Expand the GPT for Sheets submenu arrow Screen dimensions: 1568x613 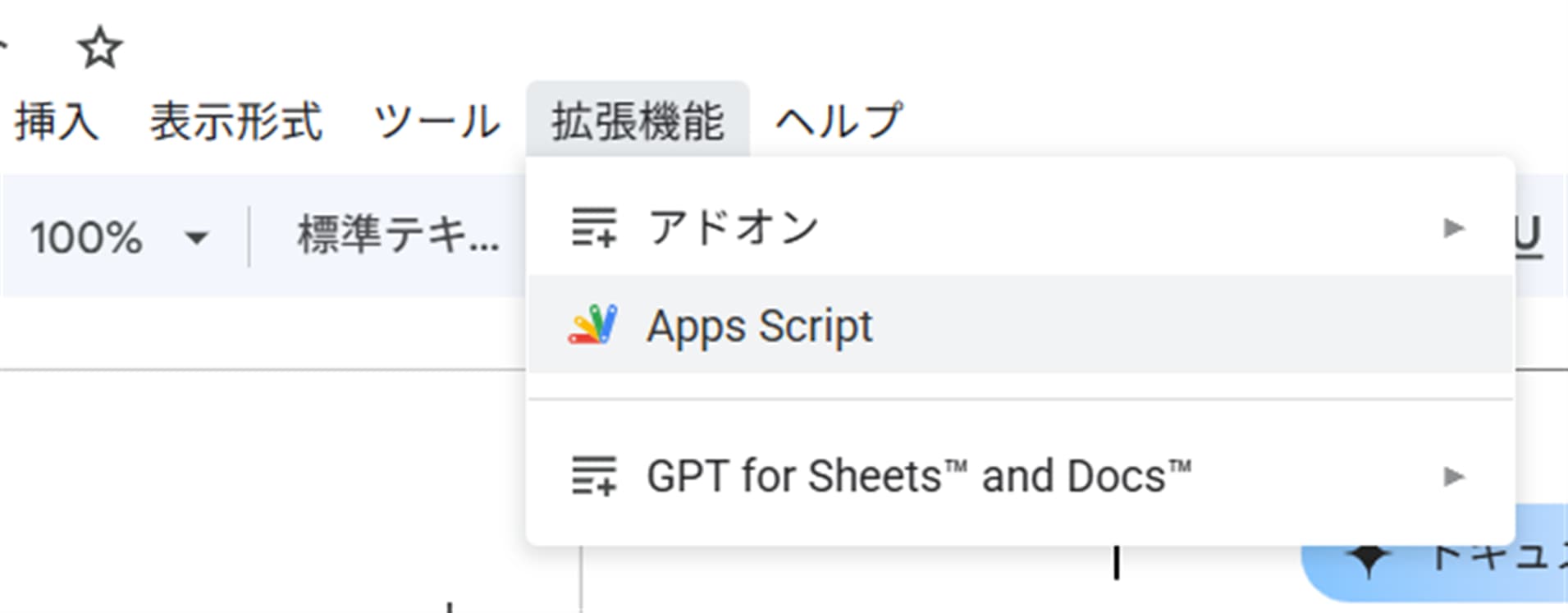point(1453,476)
